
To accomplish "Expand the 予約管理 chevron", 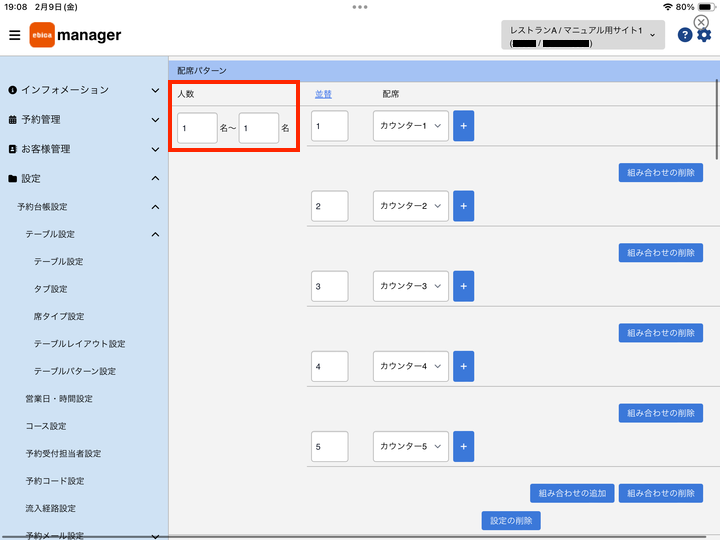I will pos(156,120).
